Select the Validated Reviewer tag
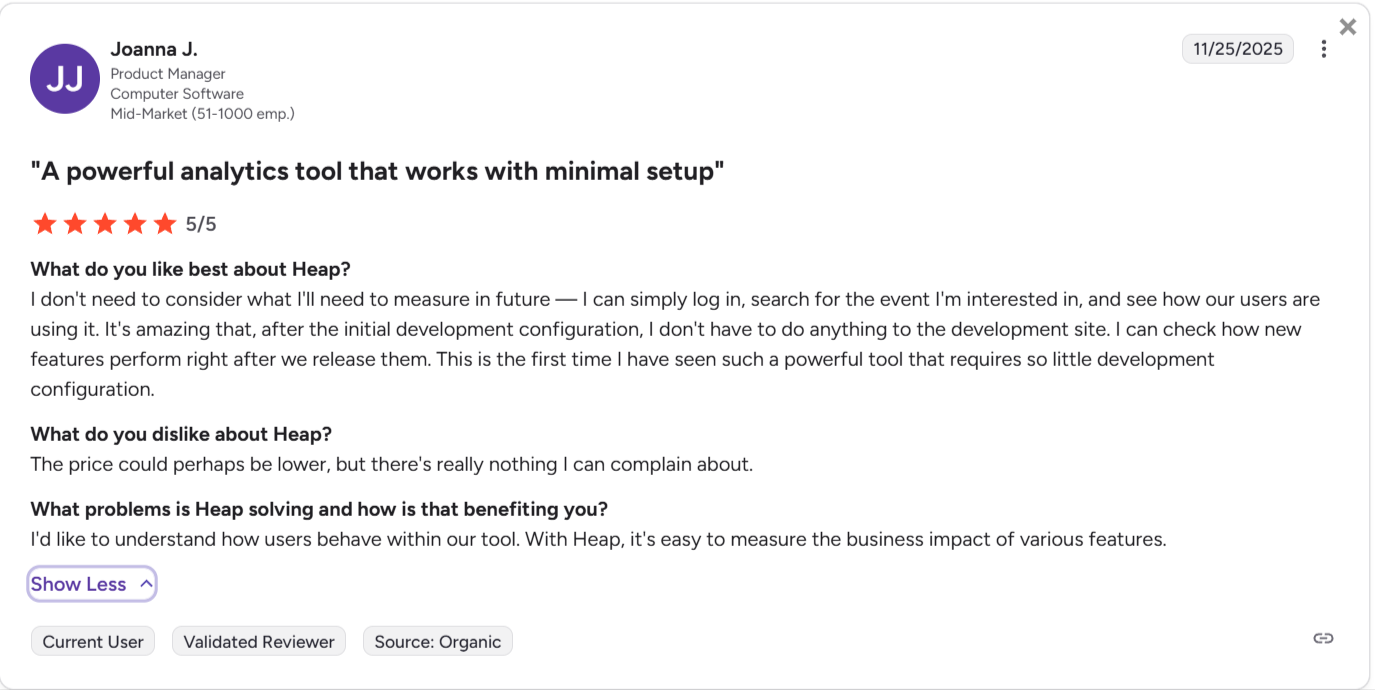 (259, 642)
